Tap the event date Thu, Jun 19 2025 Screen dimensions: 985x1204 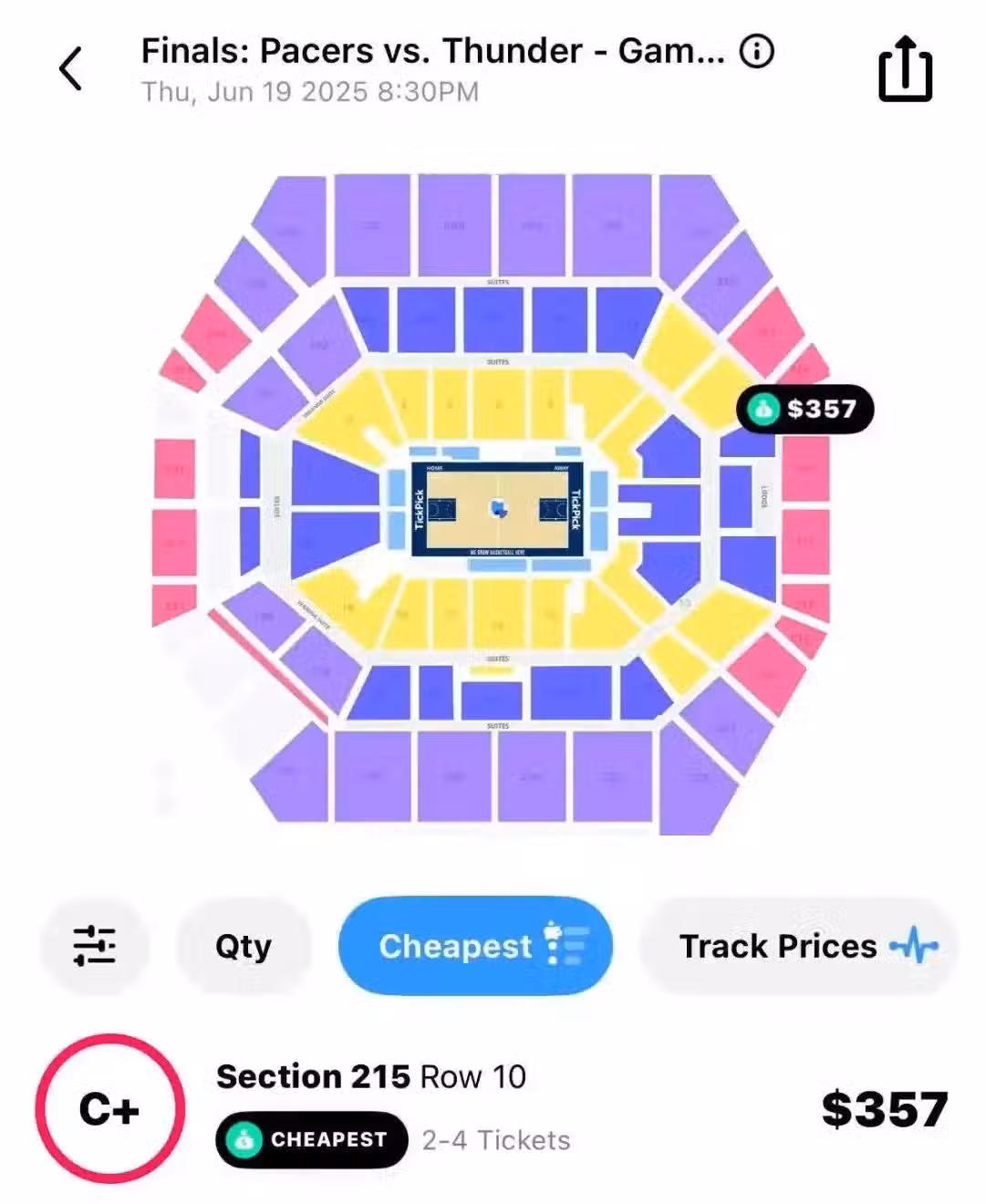point(310,92)
